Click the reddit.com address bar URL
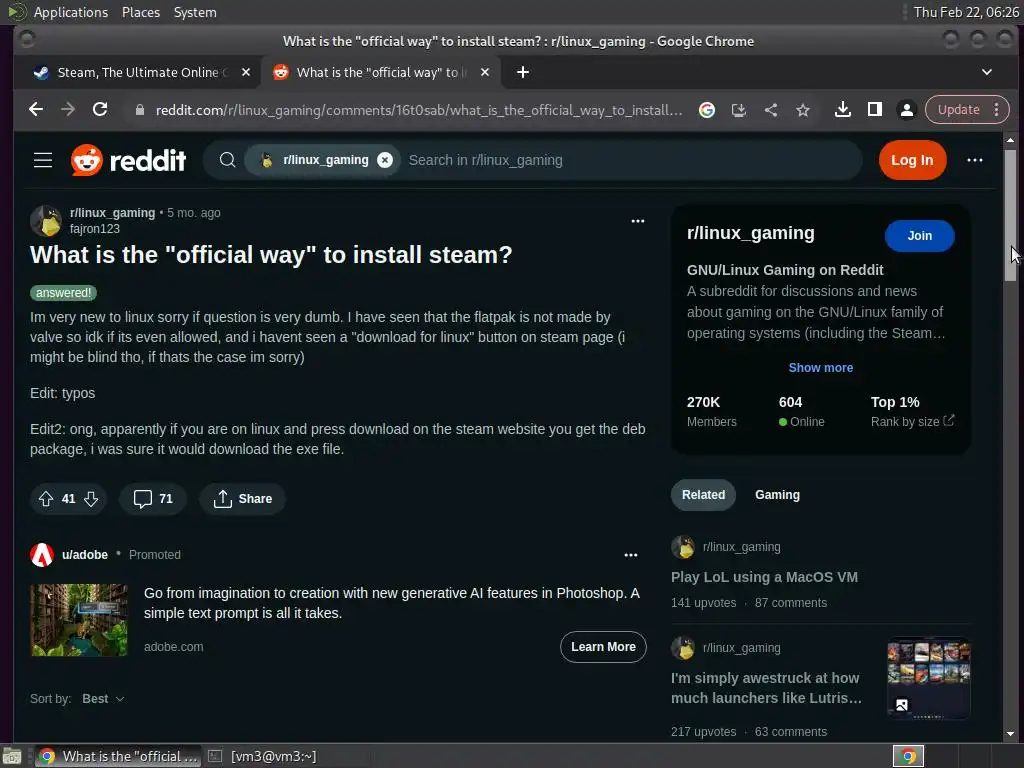 tap(419, 110)
